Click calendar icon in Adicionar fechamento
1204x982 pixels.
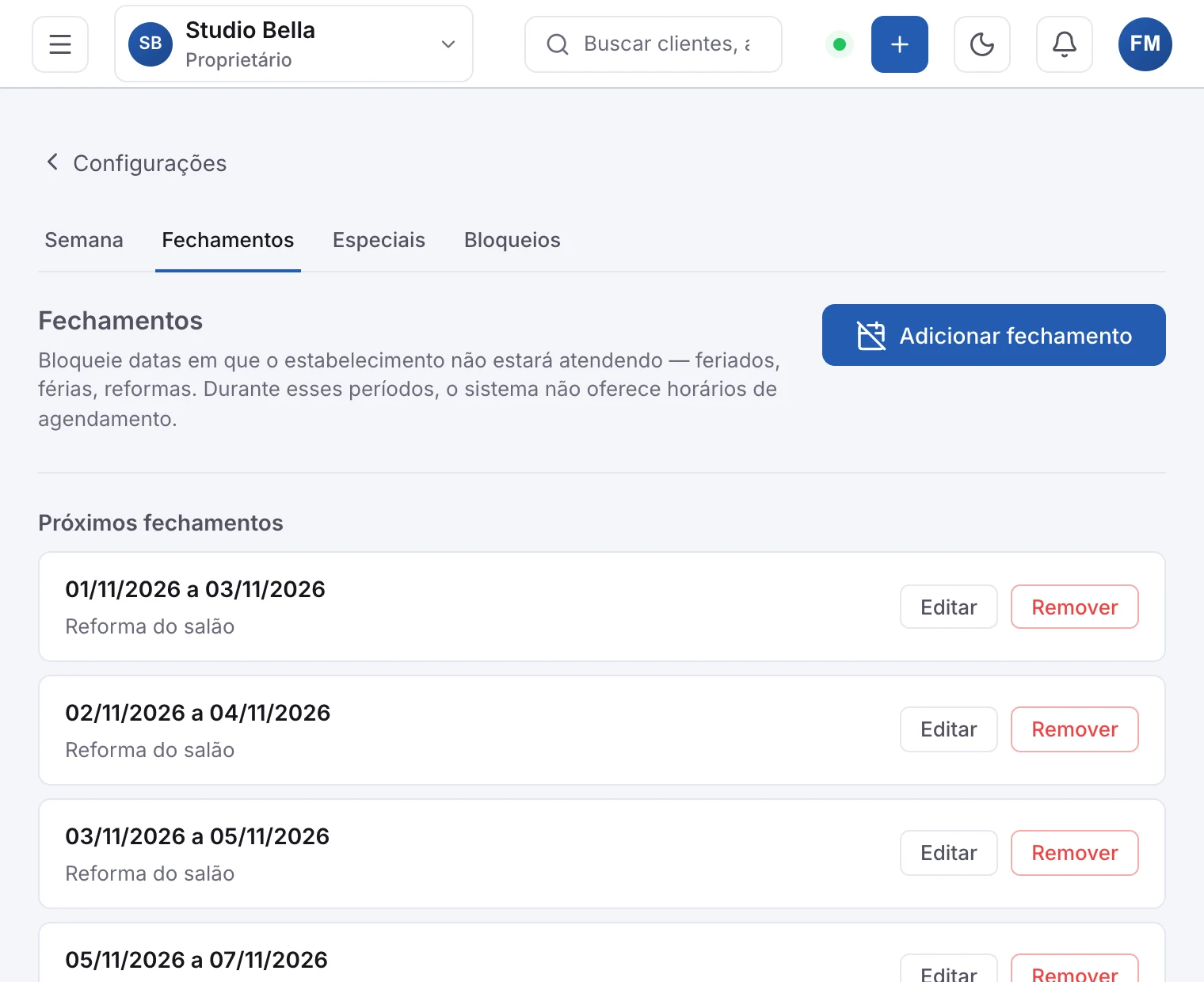[x=871, y=336]
